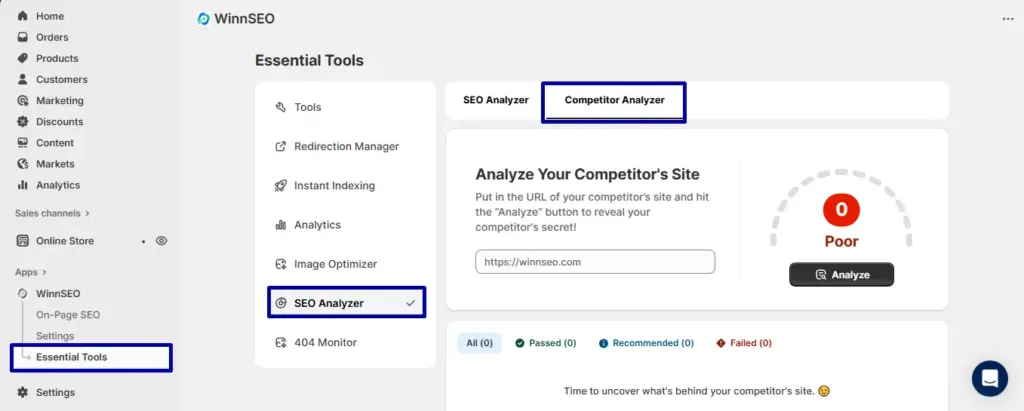Filter results by Passed (0)

click(546, 343)
